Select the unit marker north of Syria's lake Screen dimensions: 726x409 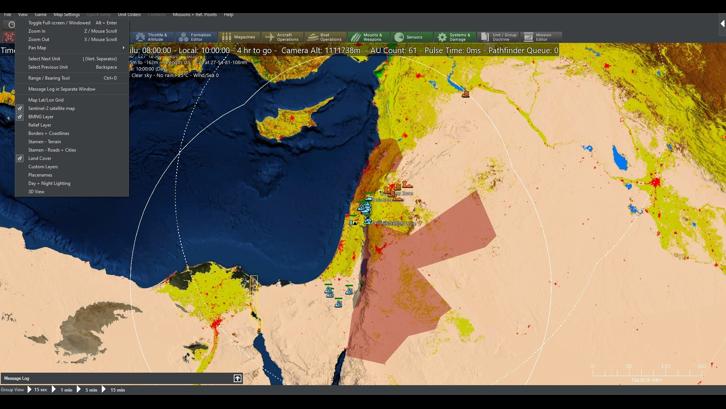[465, 94]
